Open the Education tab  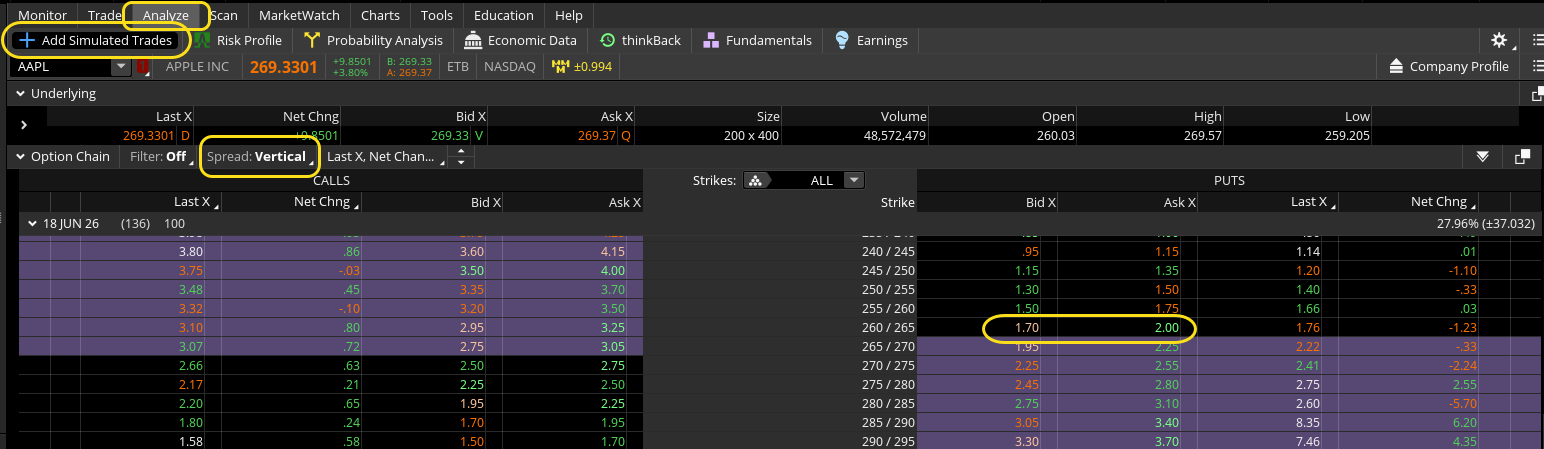point(504,15)
